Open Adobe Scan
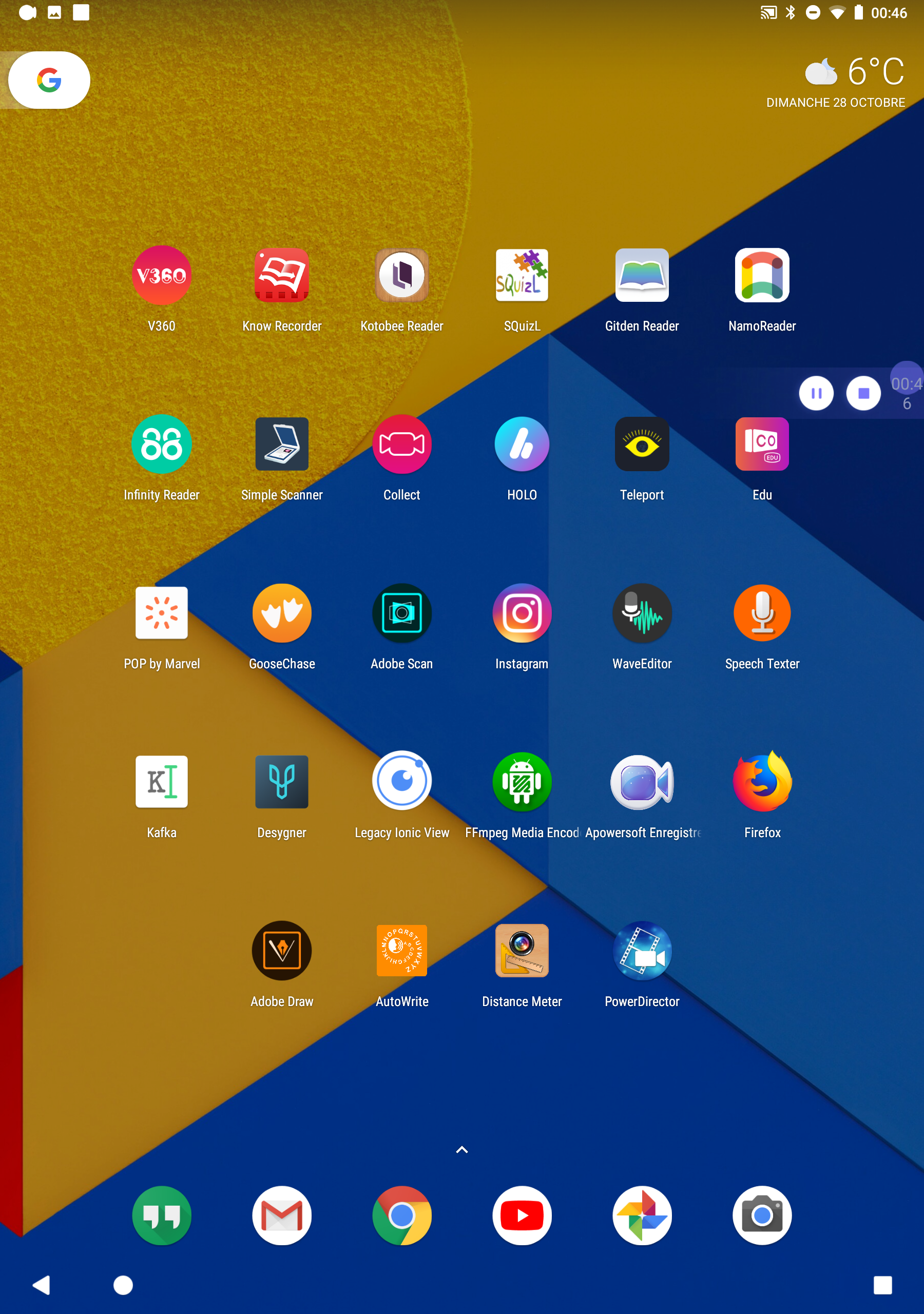Screen dimensions: 924x1314 (402, 613)
